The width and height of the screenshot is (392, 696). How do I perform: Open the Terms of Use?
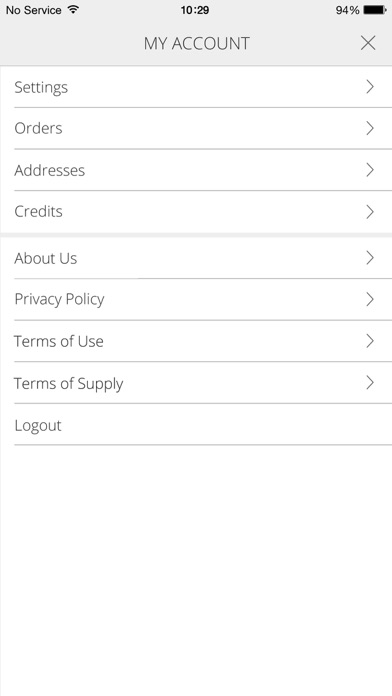pyautogui.click(x=196, y=341)
